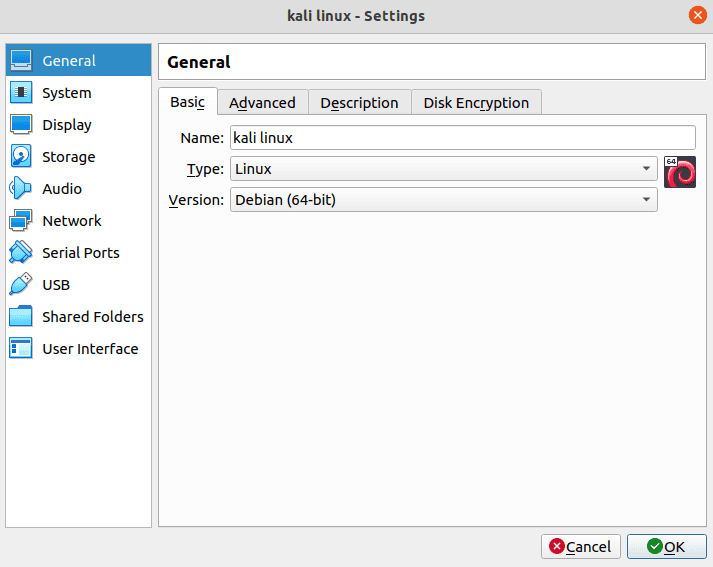The image size is (713, 567).
Task: Open Audio settings via speaker icon
Action: pos(21,188)
